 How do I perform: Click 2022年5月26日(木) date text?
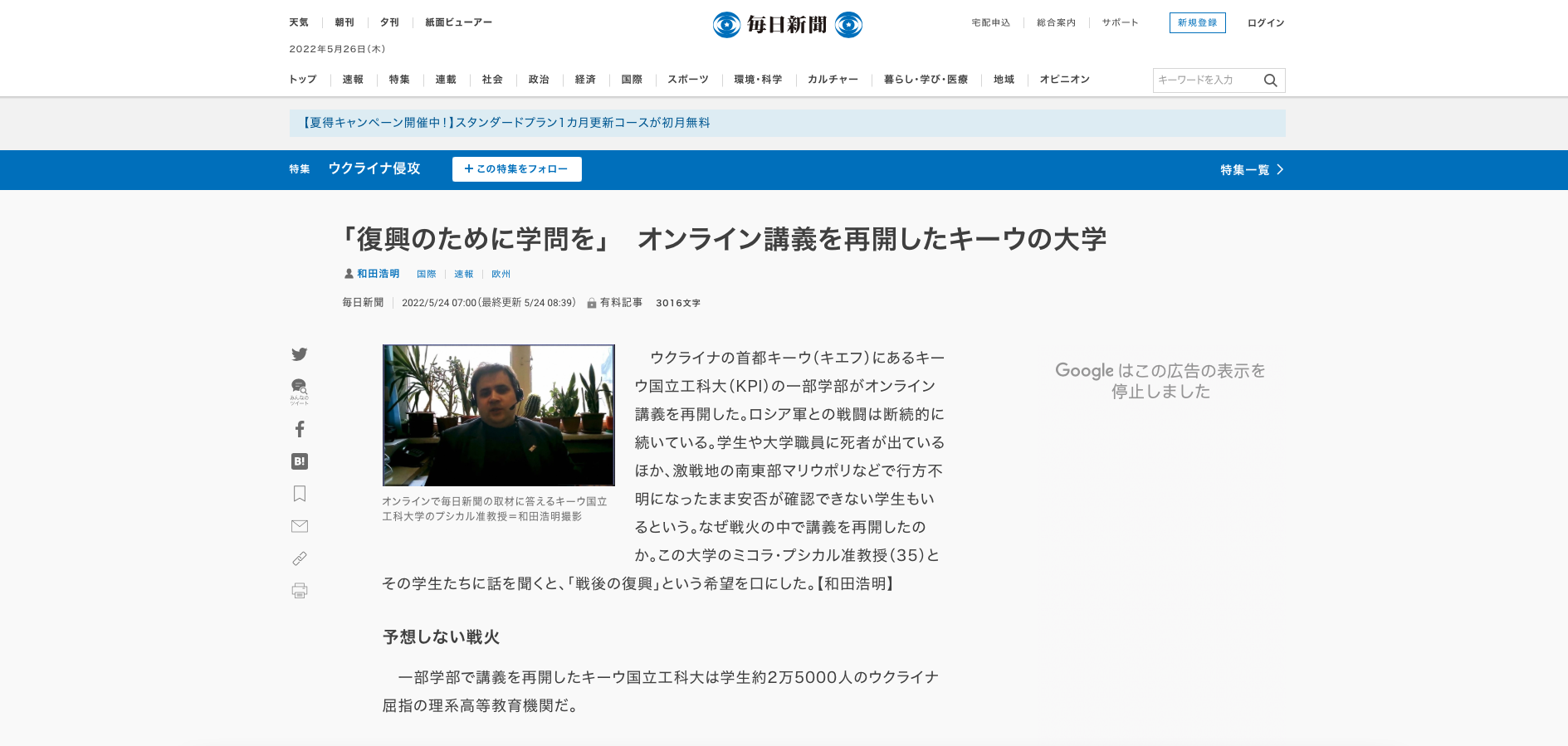(x=337, y=49)
